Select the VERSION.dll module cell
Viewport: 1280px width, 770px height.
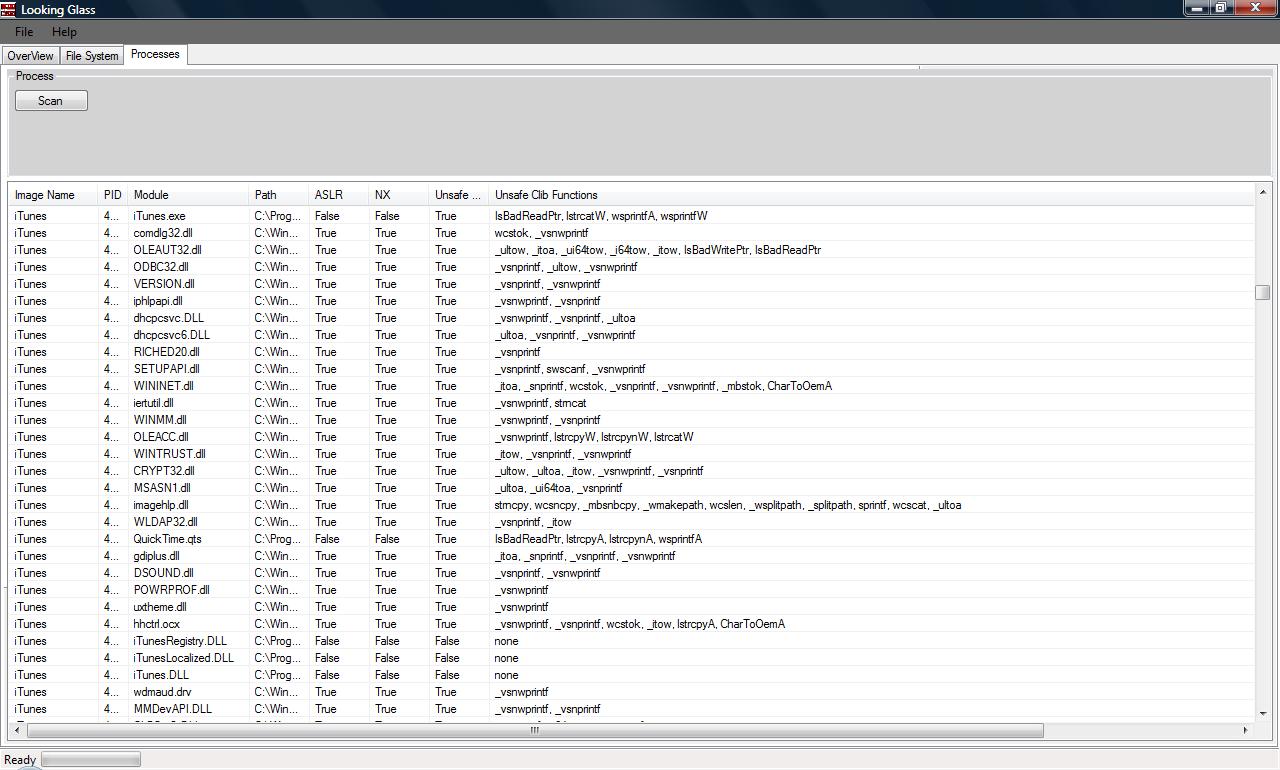pos(188,284)
